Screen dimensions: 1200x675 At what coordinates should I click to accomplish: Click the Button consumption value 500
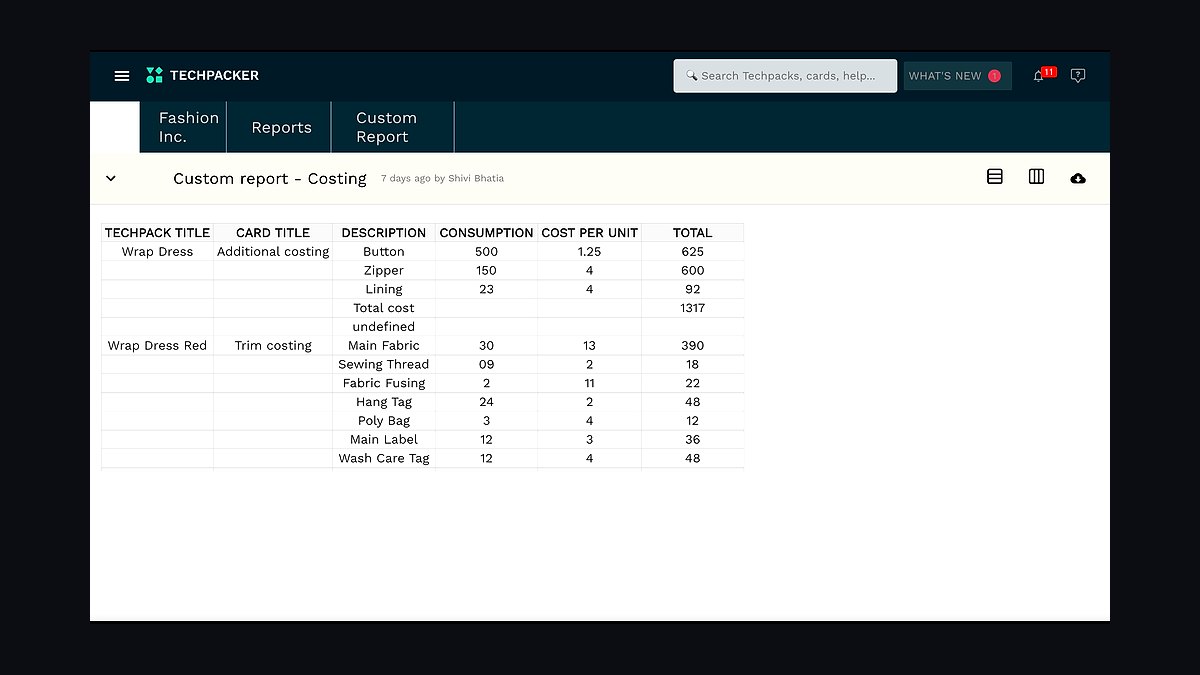click(x=486, y=252)
